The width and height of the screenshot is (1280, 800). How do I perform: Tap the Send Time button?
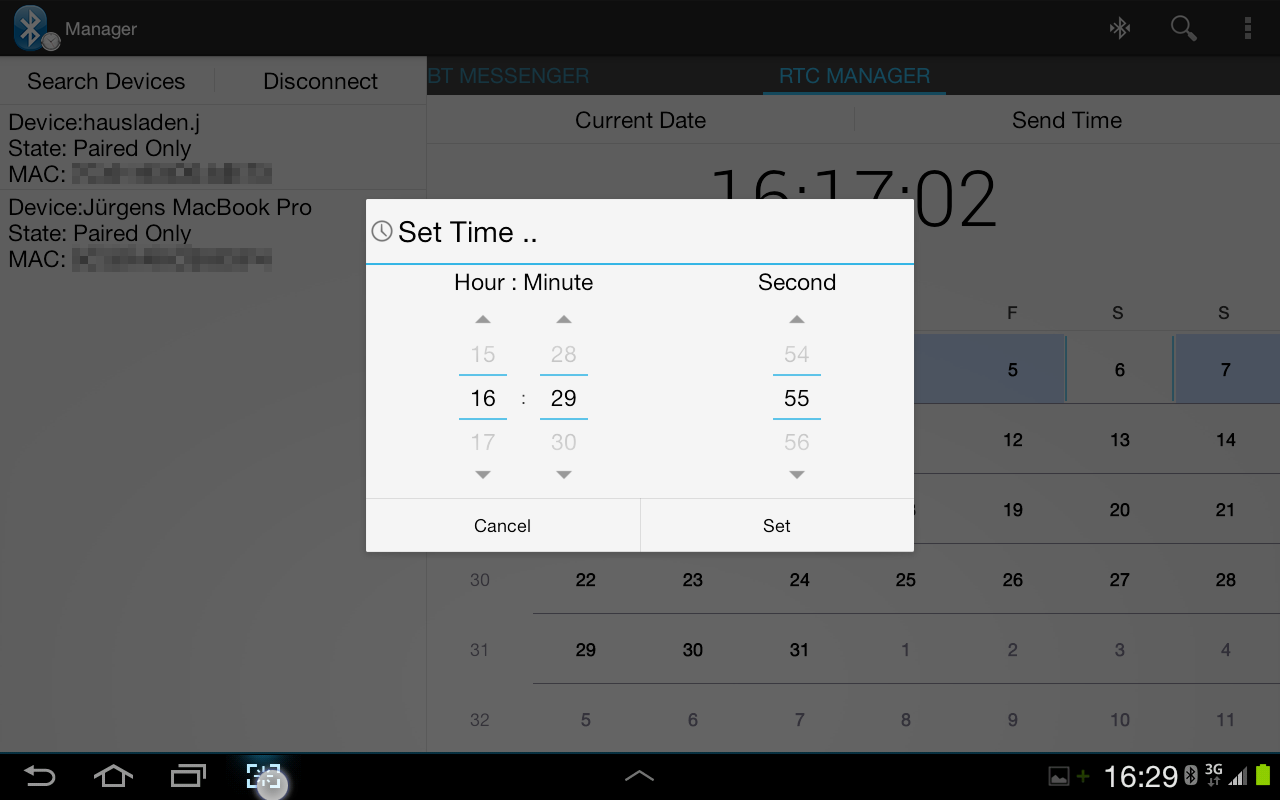(x=1067, y=120)
